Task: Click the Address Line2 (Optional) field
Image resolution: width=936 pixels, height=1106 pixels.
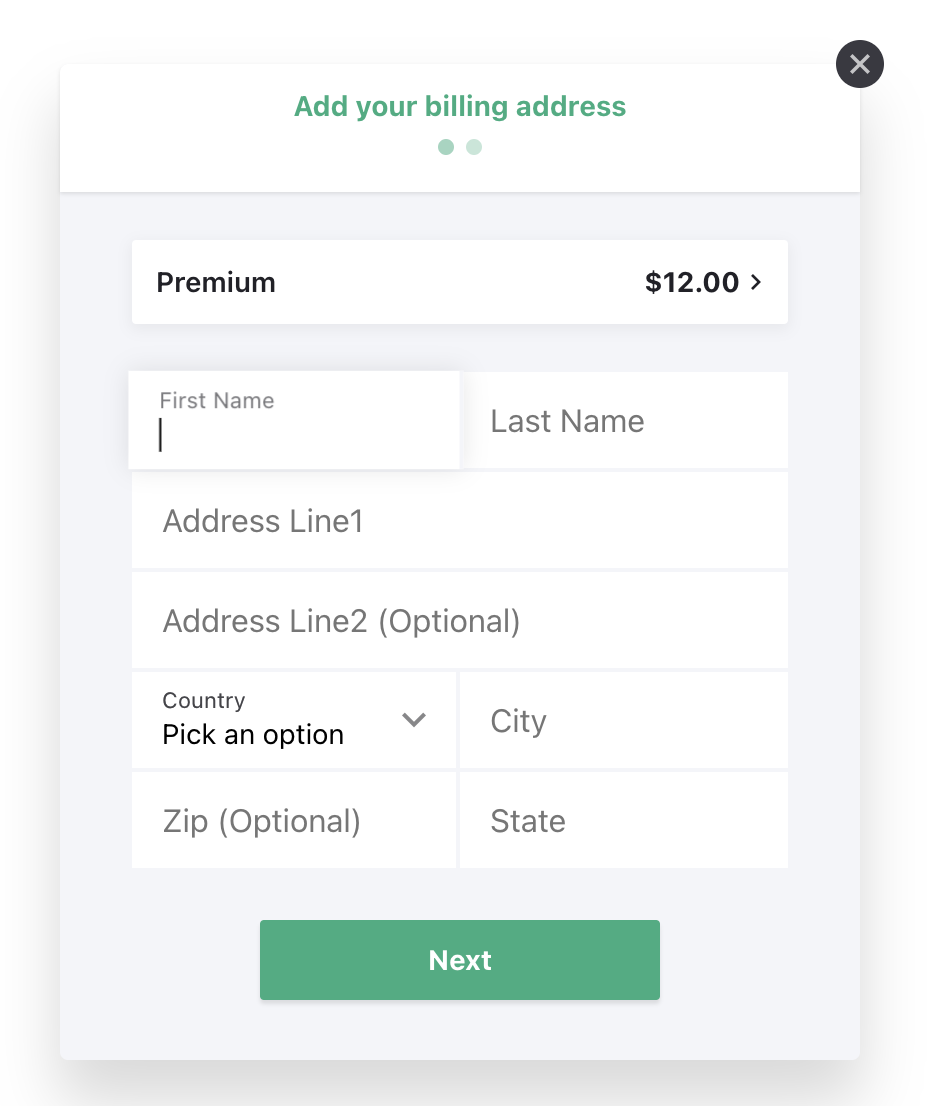Action: coord(460,621)
